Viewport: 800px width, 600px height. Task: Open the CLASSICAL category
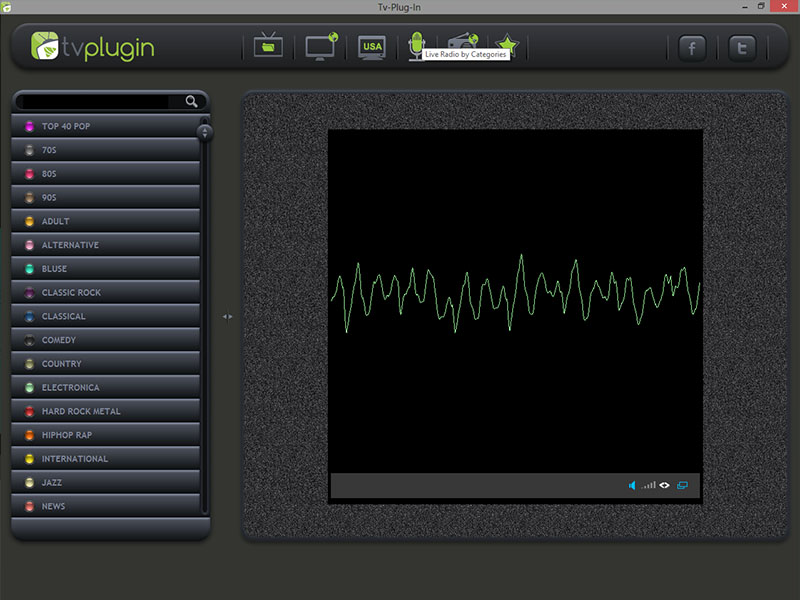coord(106,316)
